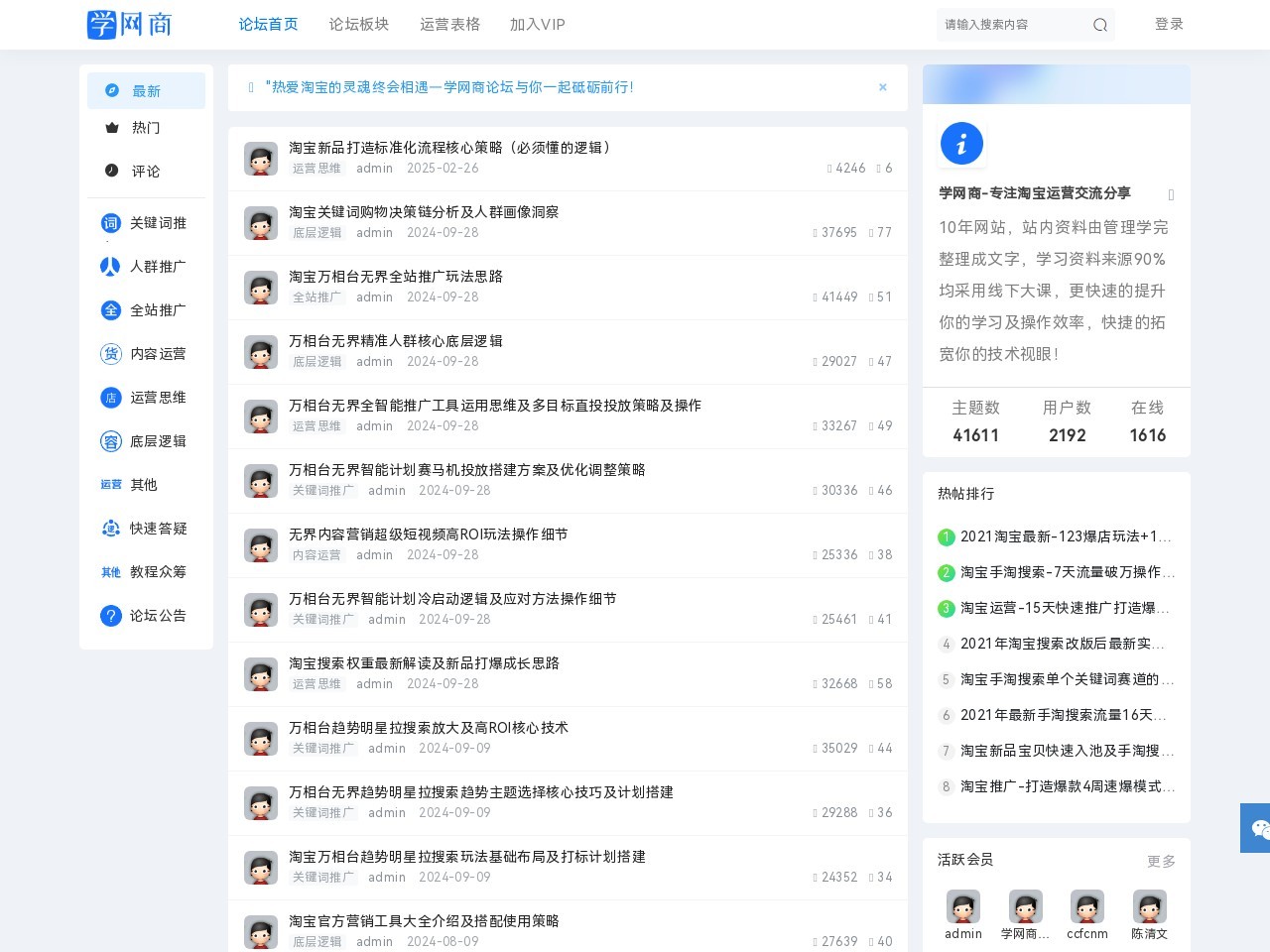Dismiss the announcement banner
This screenshot has height=952, width=1270.
click(x=882, y=87)
